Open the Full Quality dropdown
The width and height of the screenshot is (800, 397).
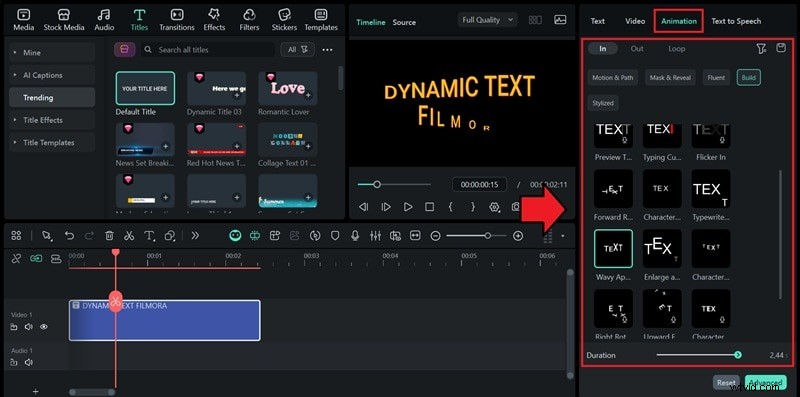click(x=488, y=20)
